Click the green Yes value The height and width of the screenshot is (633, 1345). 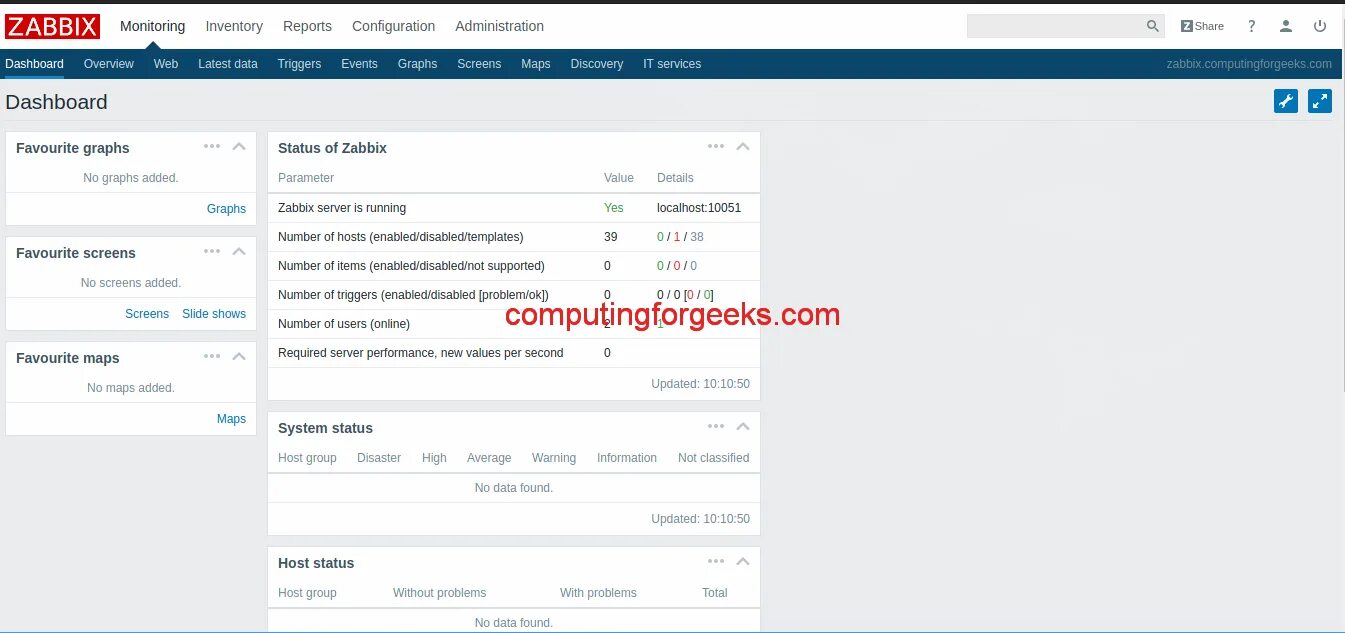click(614, 208)
